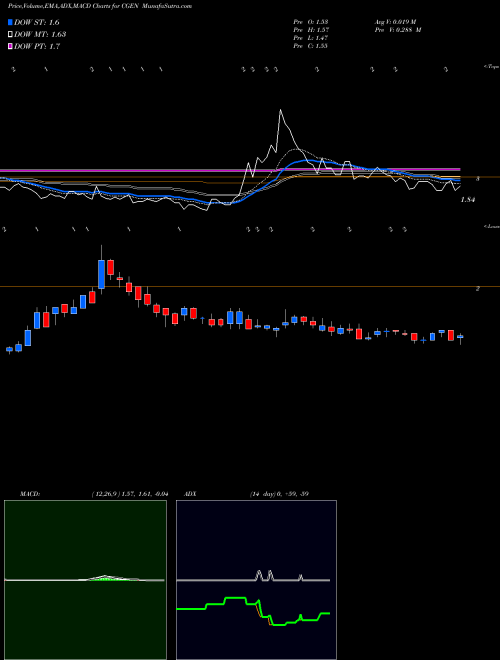Click the 1.84 price value label
Screen dimensions: 500x660
(468, 200)
